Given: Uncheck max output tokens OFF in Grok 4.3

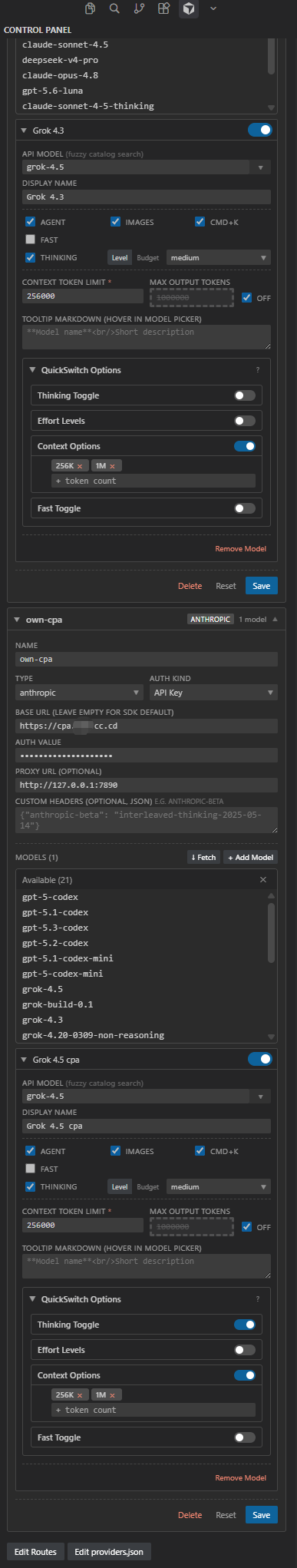Looking at the screenshot, I should (246, 297).
